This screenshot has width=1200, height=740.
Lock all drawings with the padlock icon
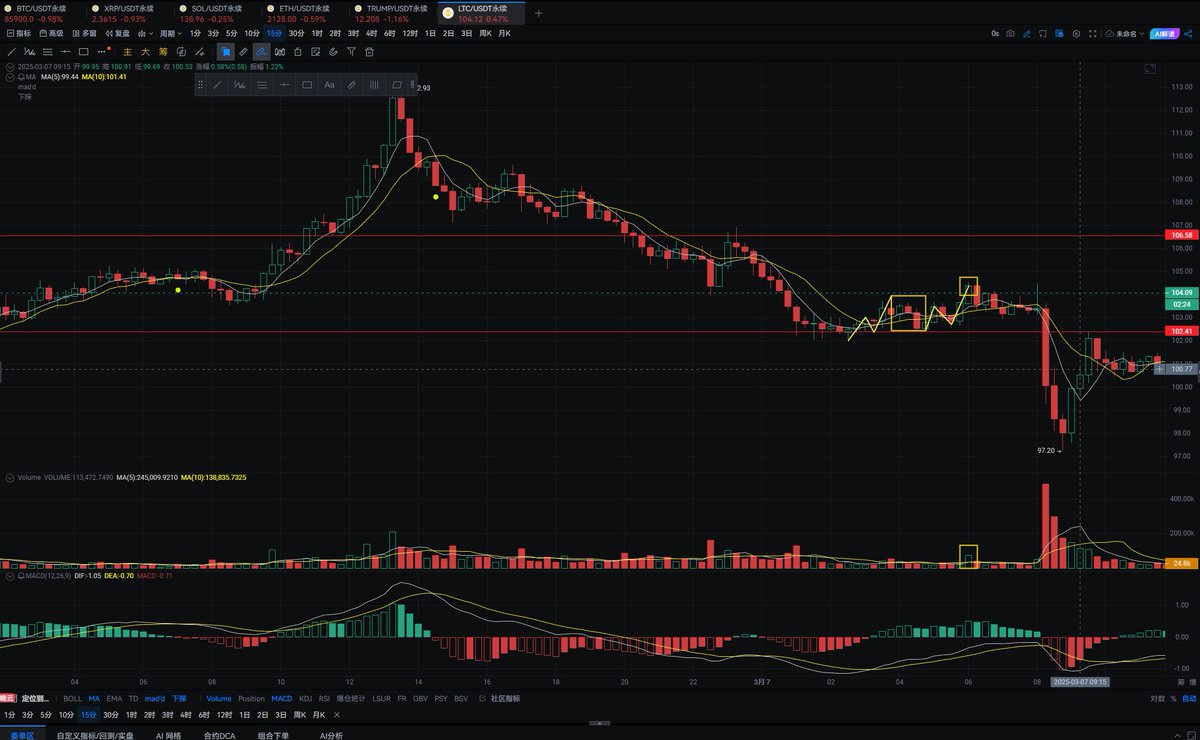[x=298, y=51]
